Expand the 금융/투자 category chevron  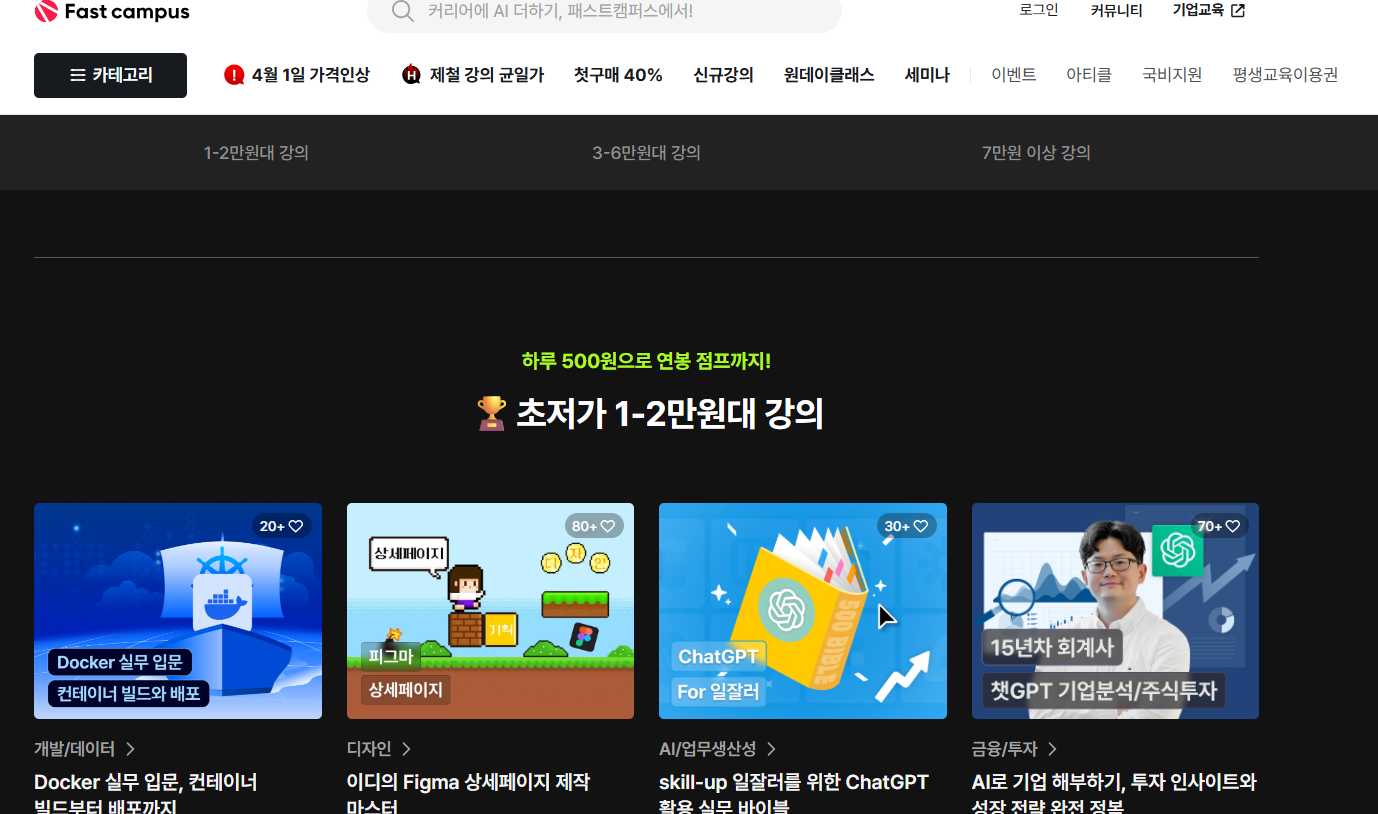click(1052, 749)
